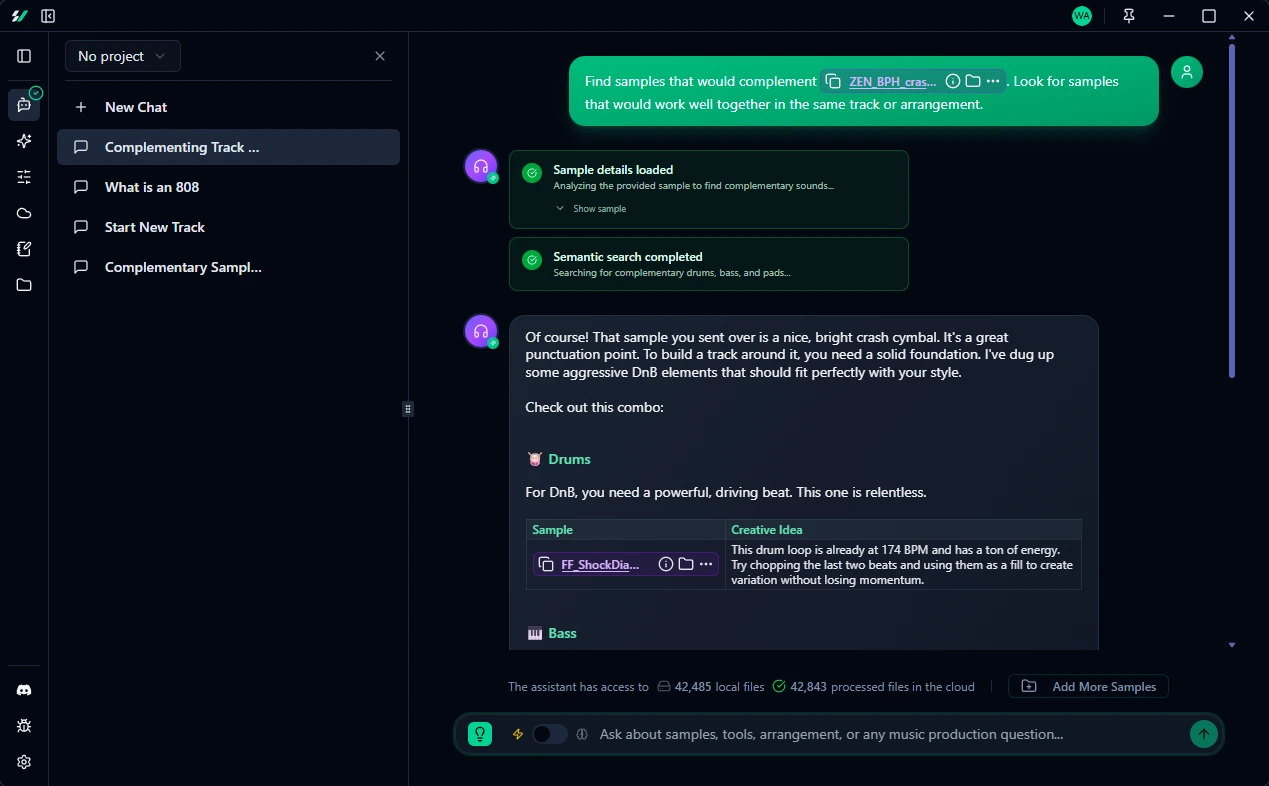Open the folder panel in the left sidebar
The width and height of the screenshot is (1269, 786).
(x=23, y=285)
